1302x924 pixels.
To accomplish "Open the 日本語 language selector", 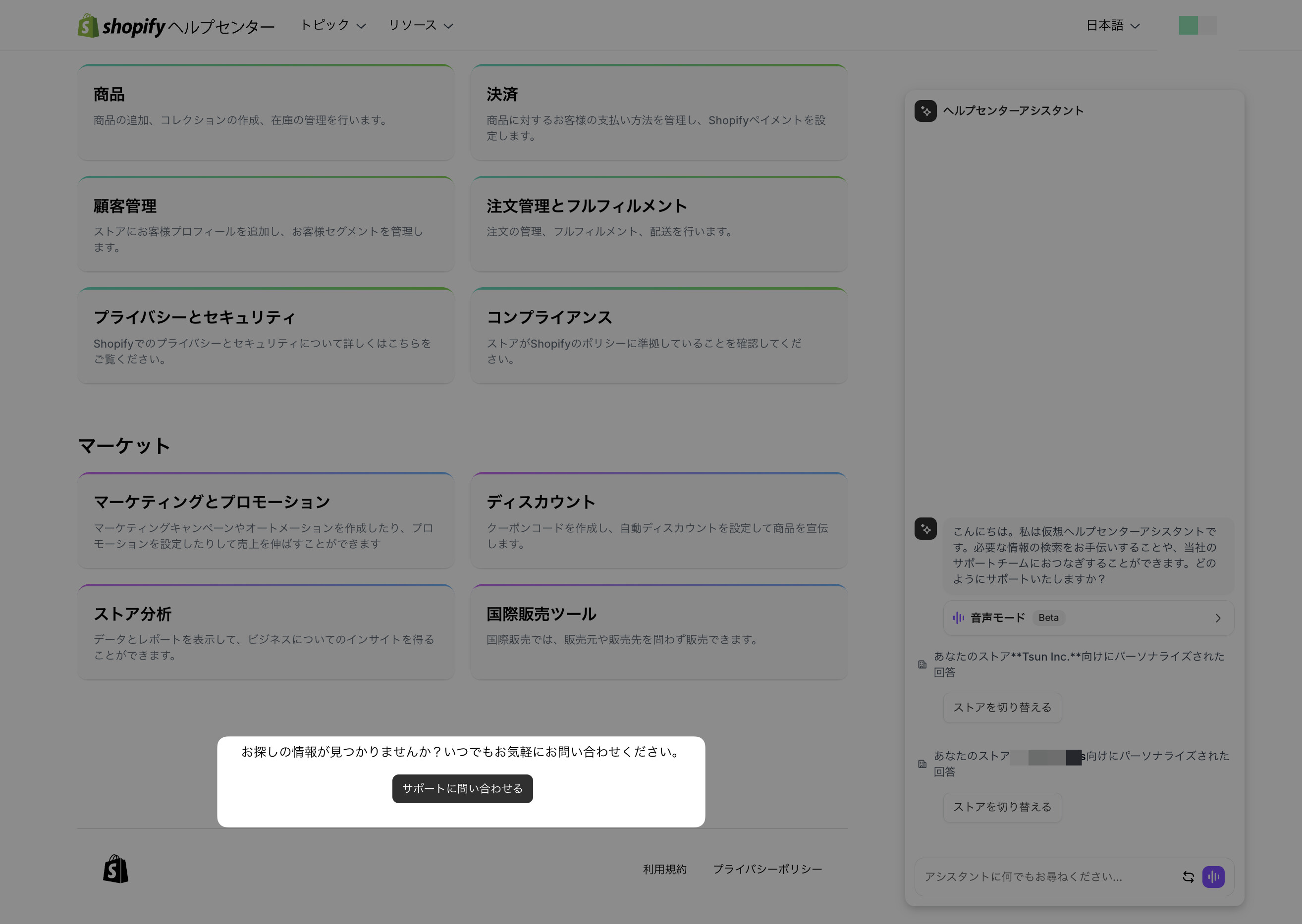I will click(x=1112, y=26).
